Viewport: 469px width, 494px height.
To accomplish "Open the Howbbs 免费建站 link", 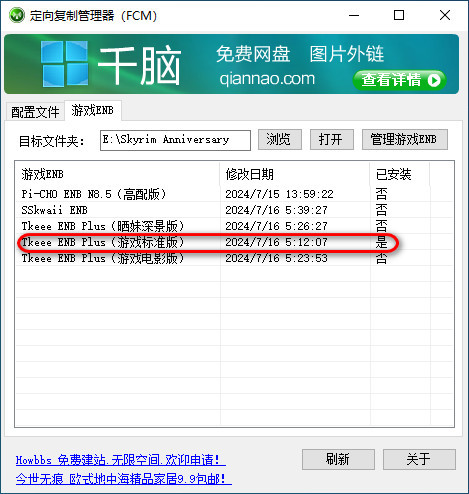I will [121, 460].
